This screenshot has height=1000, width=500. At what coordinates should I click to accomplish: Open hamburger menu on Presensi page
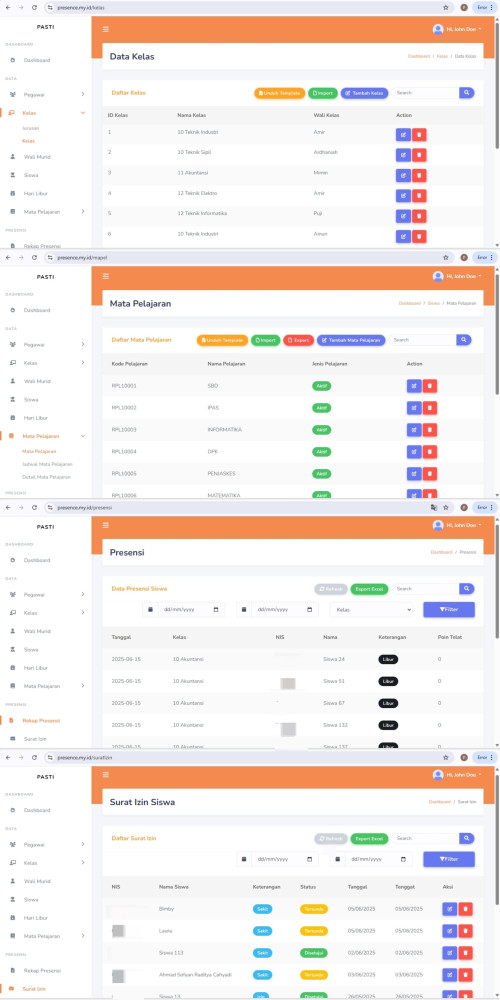click(x=106, y=525)
